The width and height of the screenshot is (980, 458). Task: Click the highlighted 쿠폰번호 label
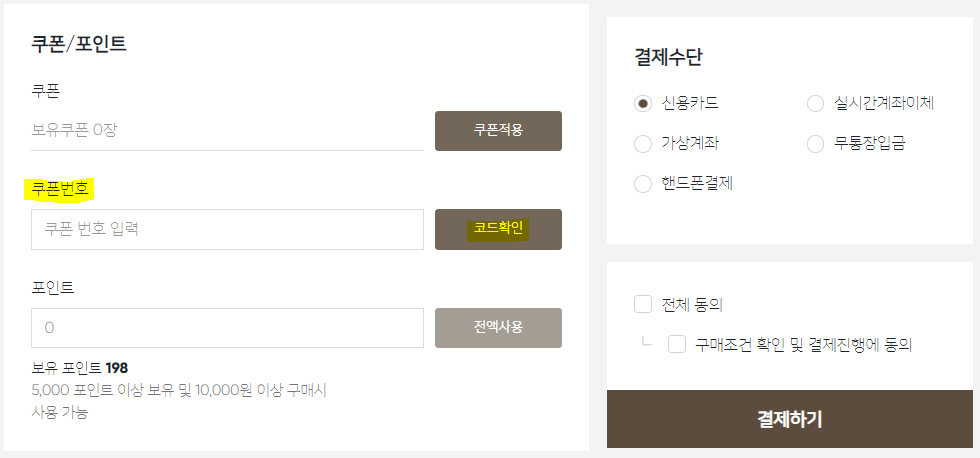(x=59, y=189)
